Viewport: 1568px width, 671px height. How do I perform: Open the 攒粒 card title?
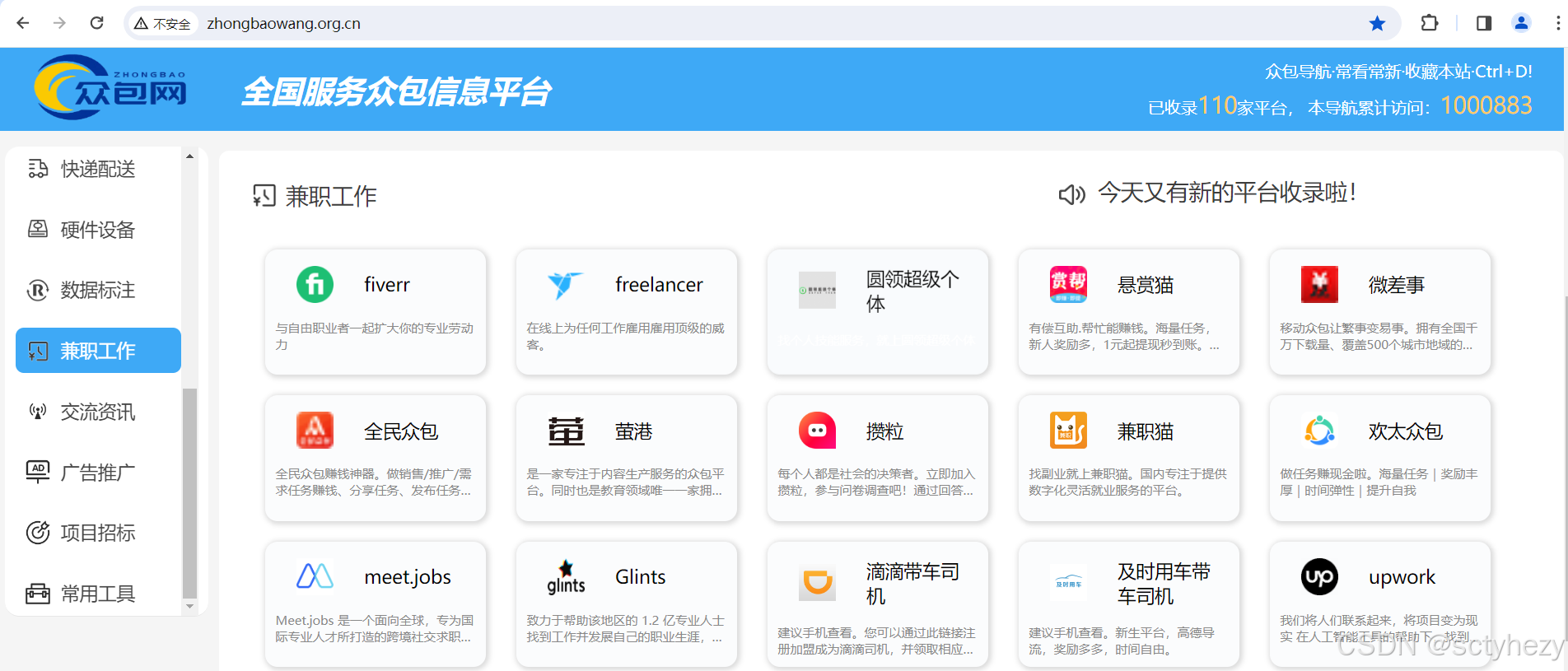click(885, 431)
